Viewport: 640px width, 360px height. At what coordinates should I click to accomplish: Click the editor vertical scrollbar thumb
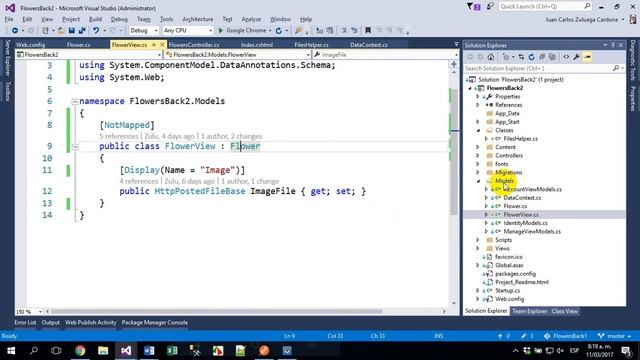453,151
